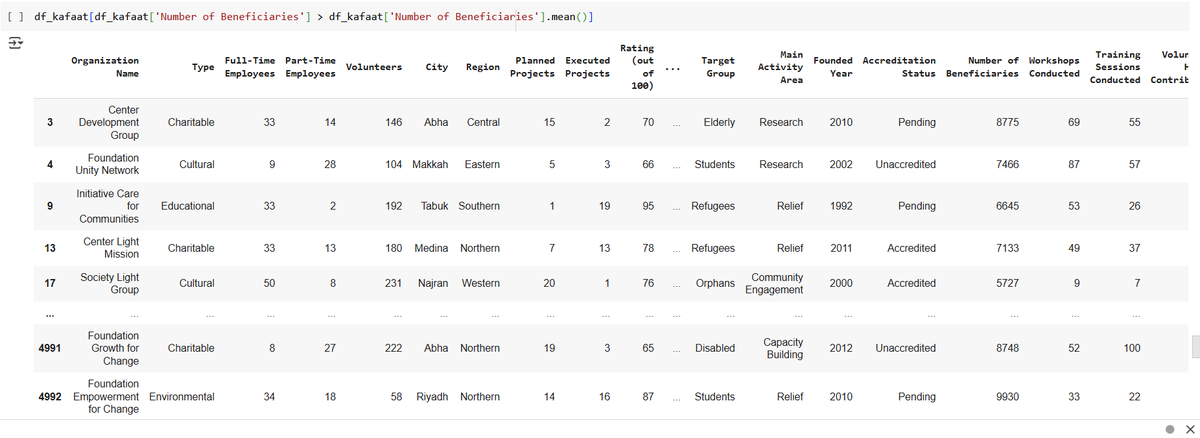This screenshot has height=438, width=1200.
Task: Click the 'Capacity Building' activity cell
Action: [x=783, y=348]
